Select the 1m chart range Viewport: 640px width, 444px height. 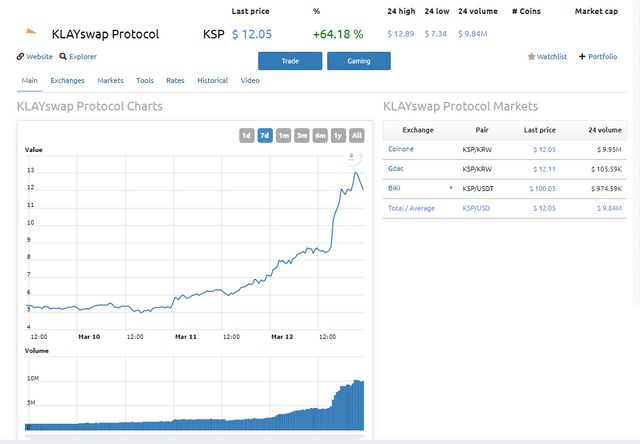pyautogui.click(x=283, y=135)
